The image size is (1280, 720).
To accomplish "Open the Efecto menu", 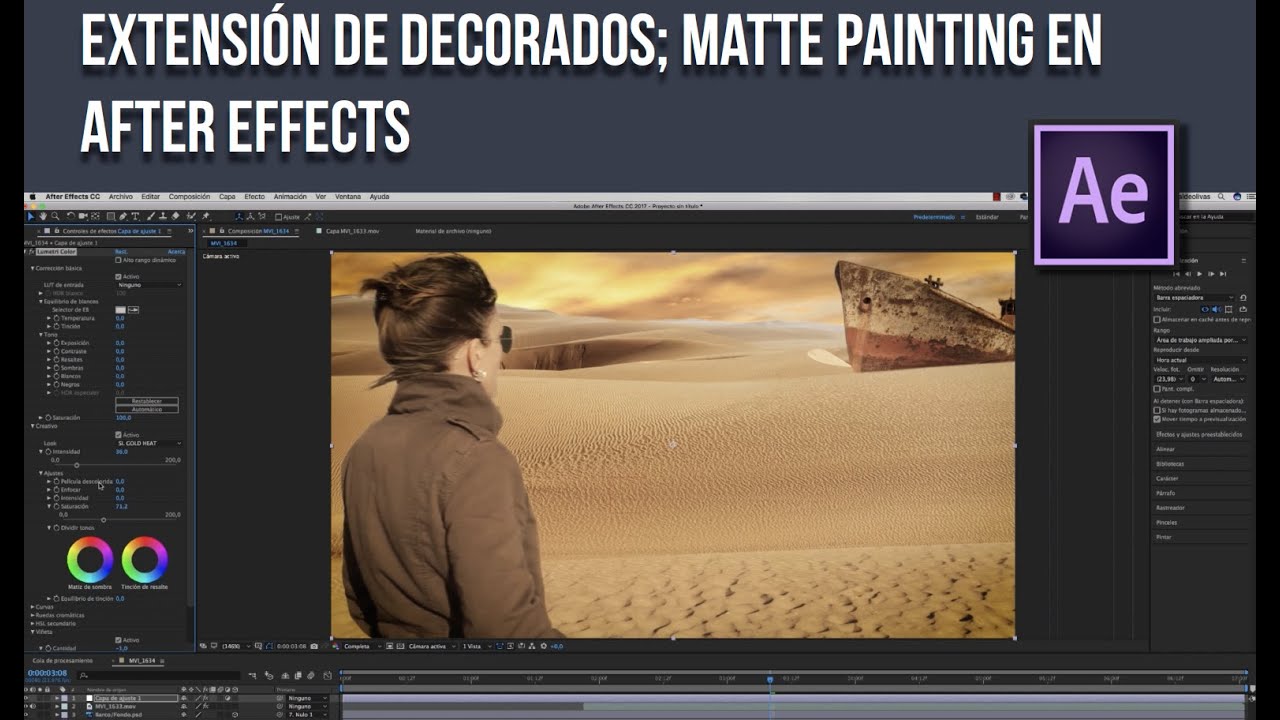I will point(255,196).
